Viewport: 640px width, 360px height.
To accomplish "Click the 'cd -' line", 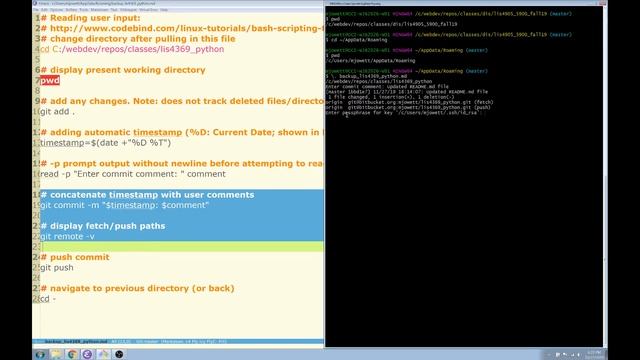I will point(48,299).
